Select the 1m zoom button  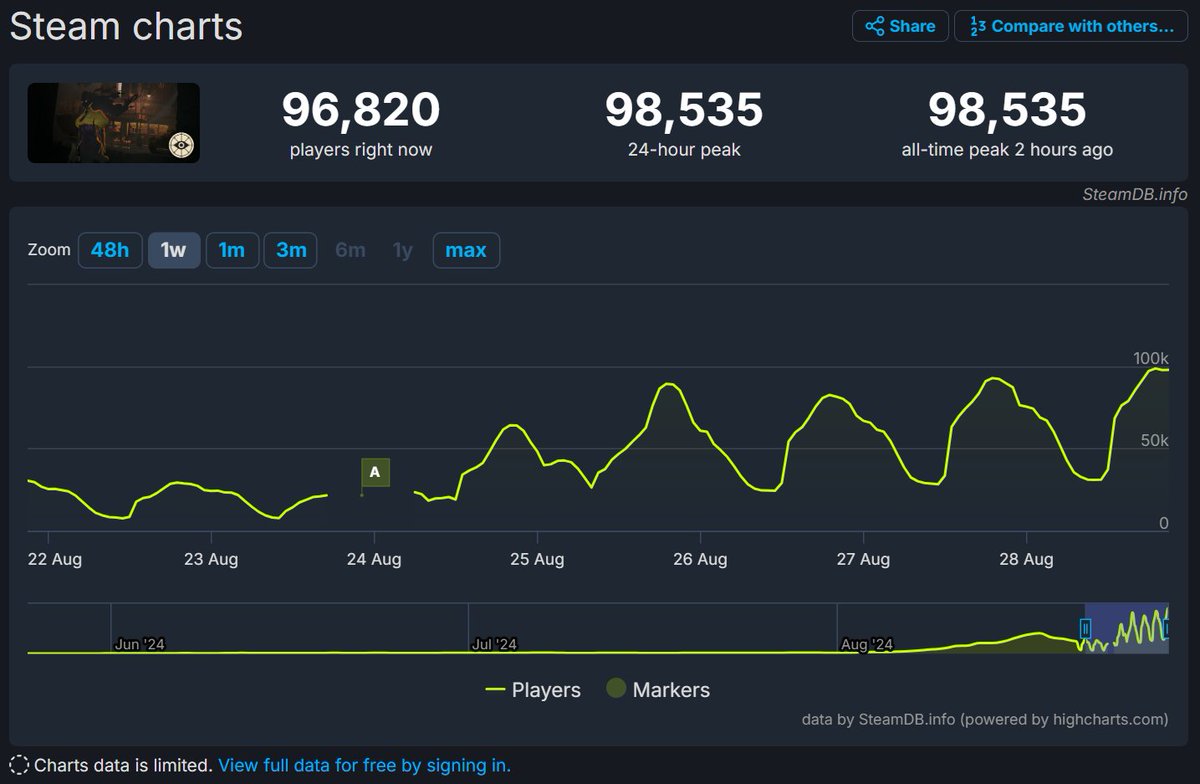coord(232,250)
